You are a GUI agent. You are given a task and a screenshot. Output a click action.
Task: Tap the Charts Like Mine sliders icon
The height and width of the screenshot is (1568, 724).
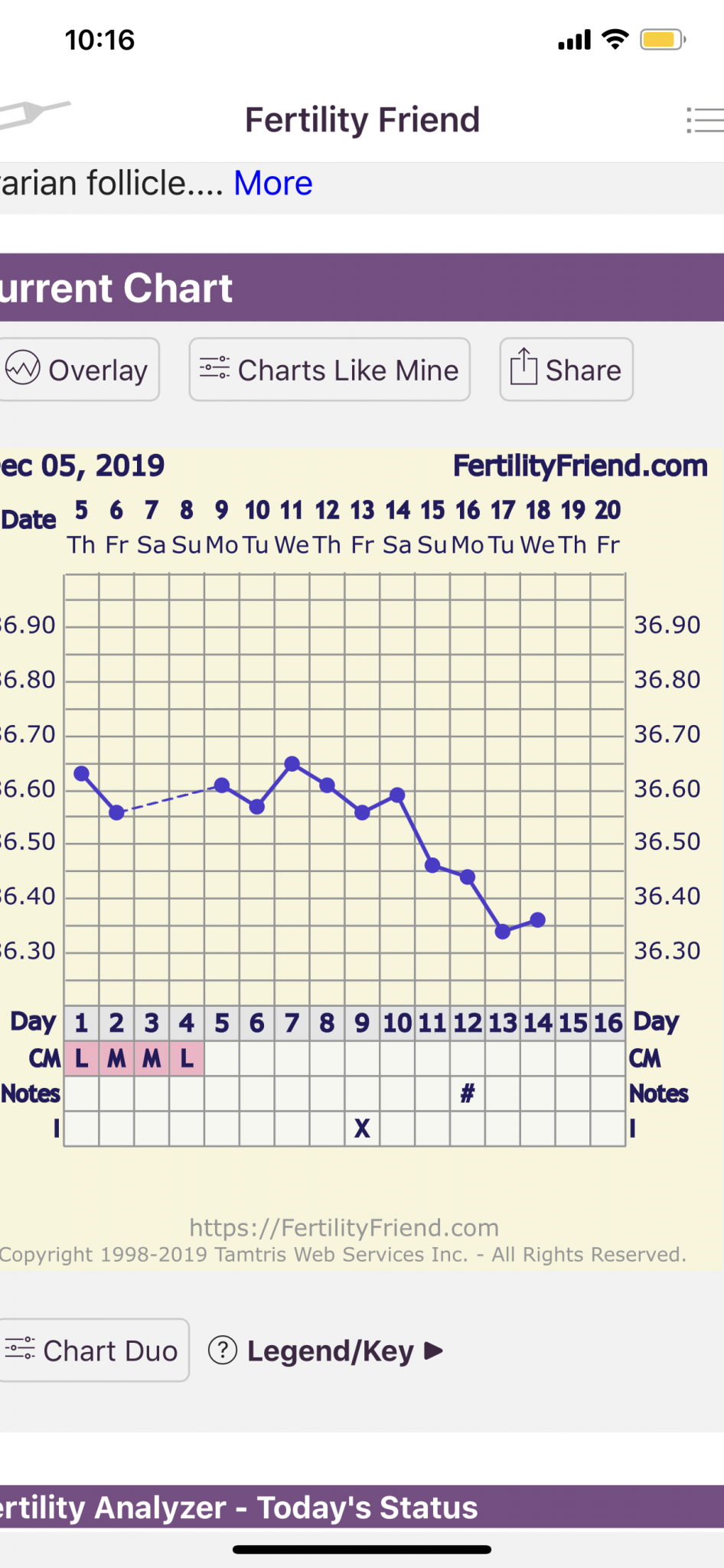click(214, 369)
